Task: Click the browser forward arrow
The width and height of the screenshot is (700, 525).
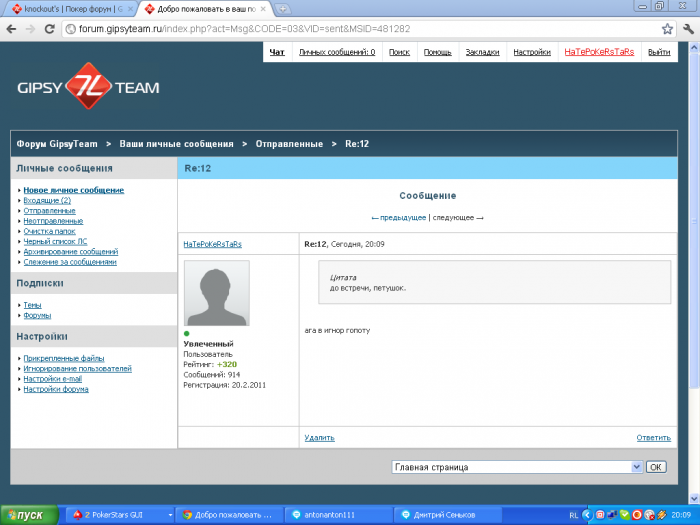Action: tap(30, 29)
